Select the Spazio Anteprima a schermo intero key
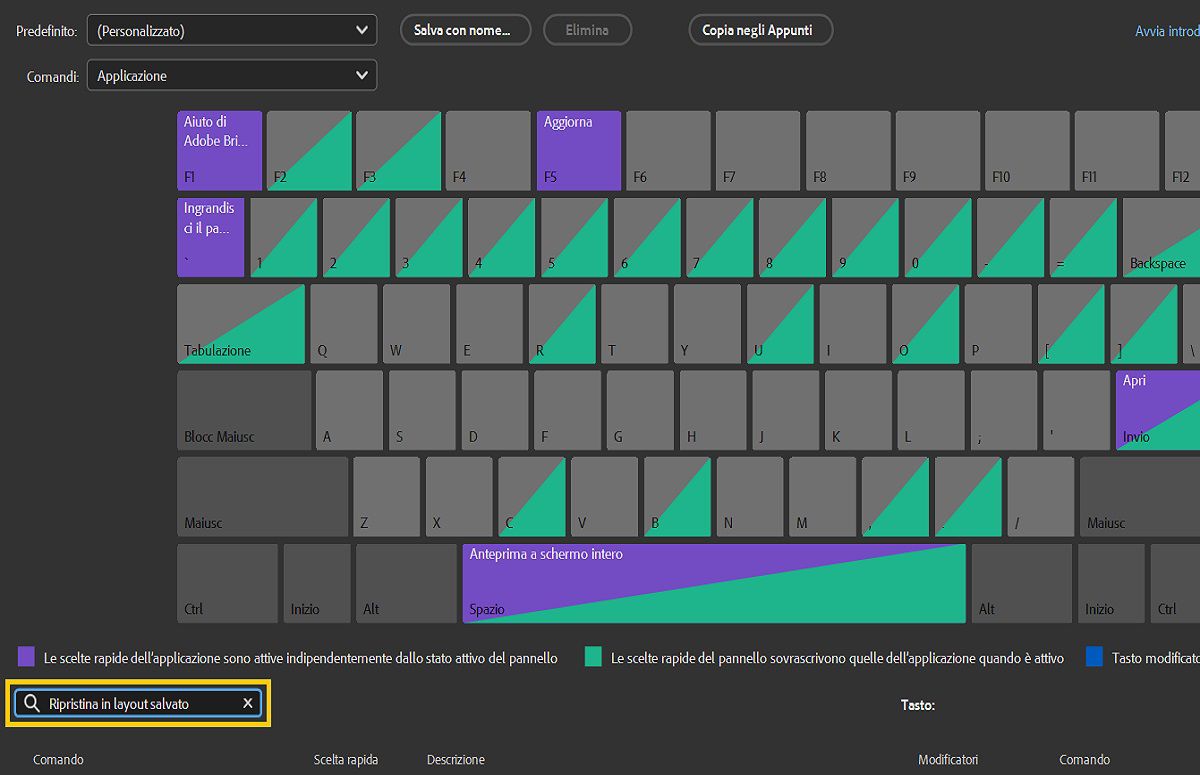Screen dimensions: 1200x775 tap(714, 583)
